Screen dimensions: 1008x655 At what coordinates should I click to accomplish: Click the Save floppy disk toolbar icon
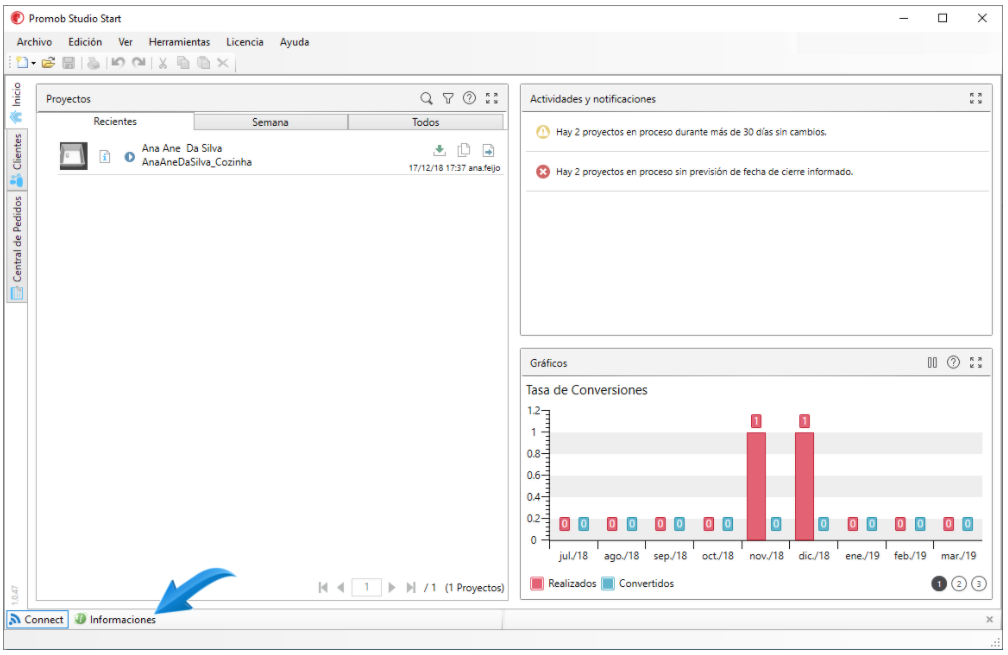(x=69, y=63)
